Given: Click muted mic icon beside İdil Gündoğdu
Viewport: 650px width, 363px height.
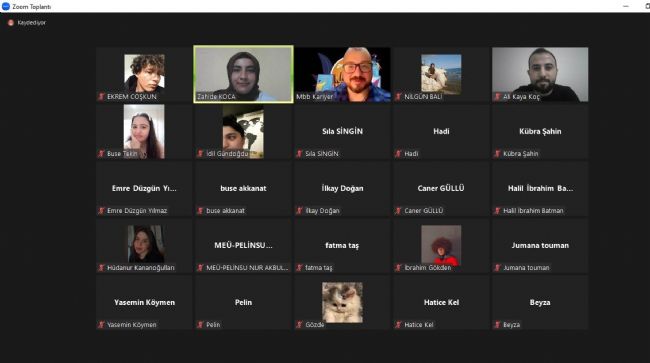Looking at the screenshot, I should 200,154.
